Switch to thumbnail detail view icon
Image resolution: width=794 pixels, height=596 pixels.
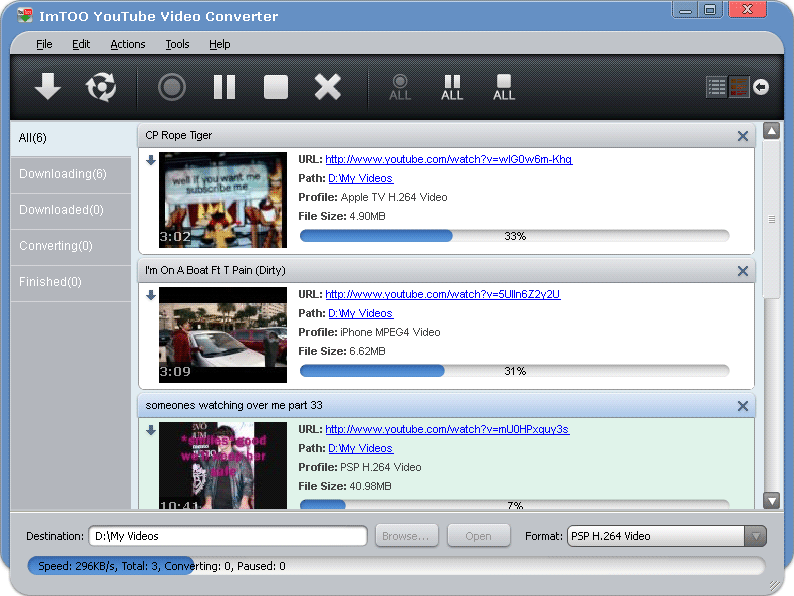click(x=739, y=87)
